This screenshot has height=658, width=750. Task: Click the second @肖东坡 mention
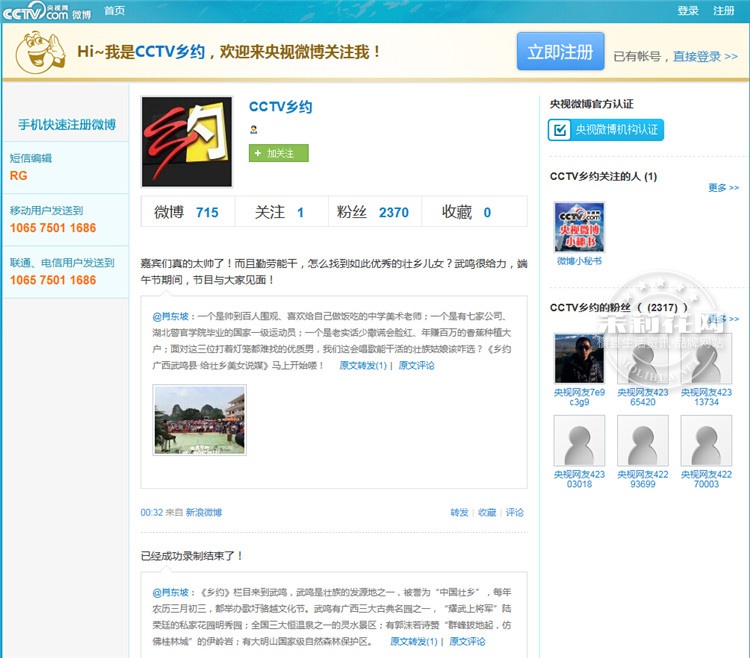tap(170, 592)
